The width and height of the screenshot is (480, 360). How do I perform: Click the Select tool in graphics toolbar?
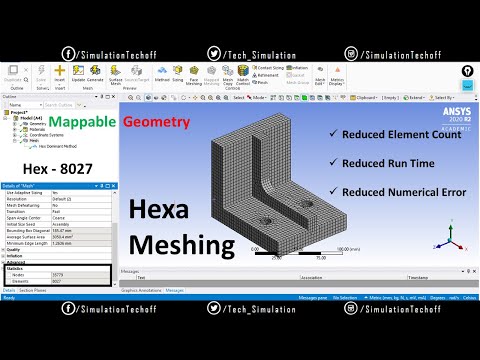click(238, 98)
